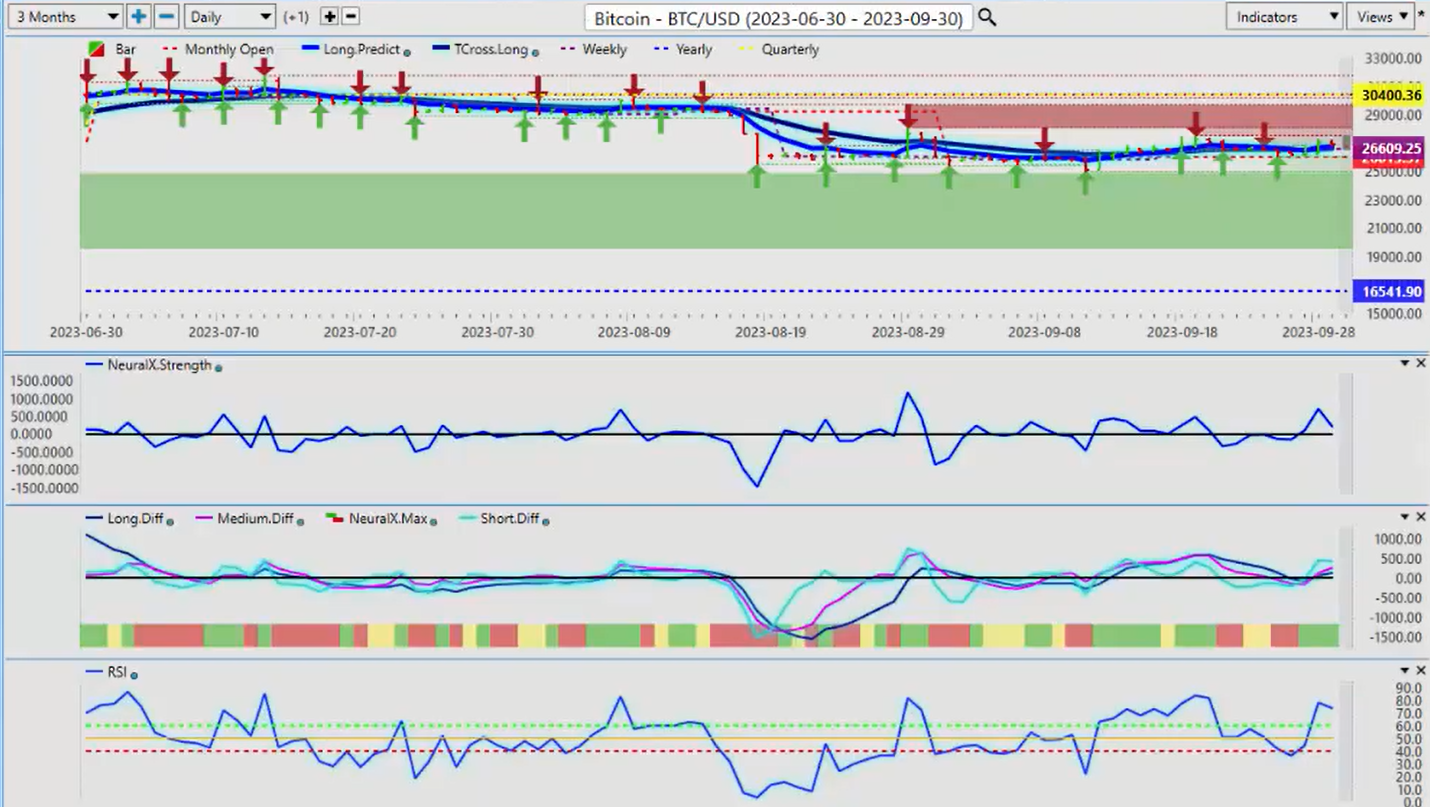Close the RSI panel

[1421, 670]
